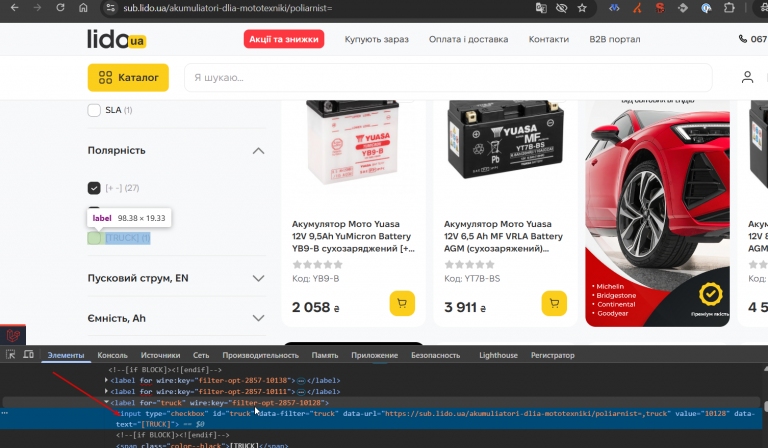Expand collapsed ellipsis in label 10111 row

click(x=301, y=392)
